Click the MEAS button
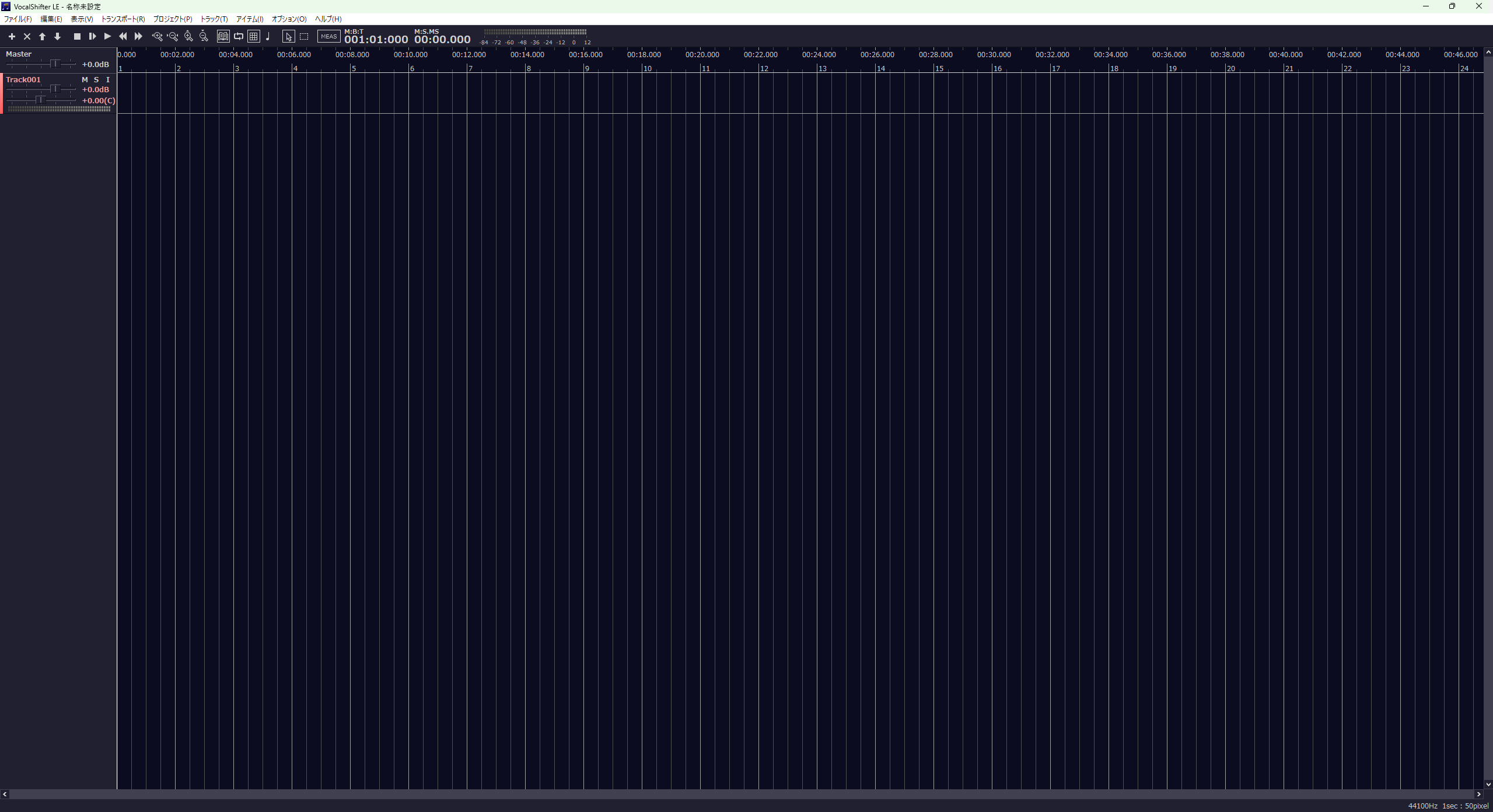The image size is (1493, 812). [x=328, y=36]
